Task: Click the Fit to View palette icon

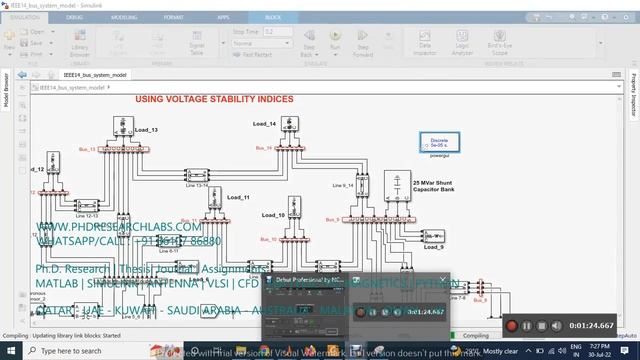Action: (22, 118)
